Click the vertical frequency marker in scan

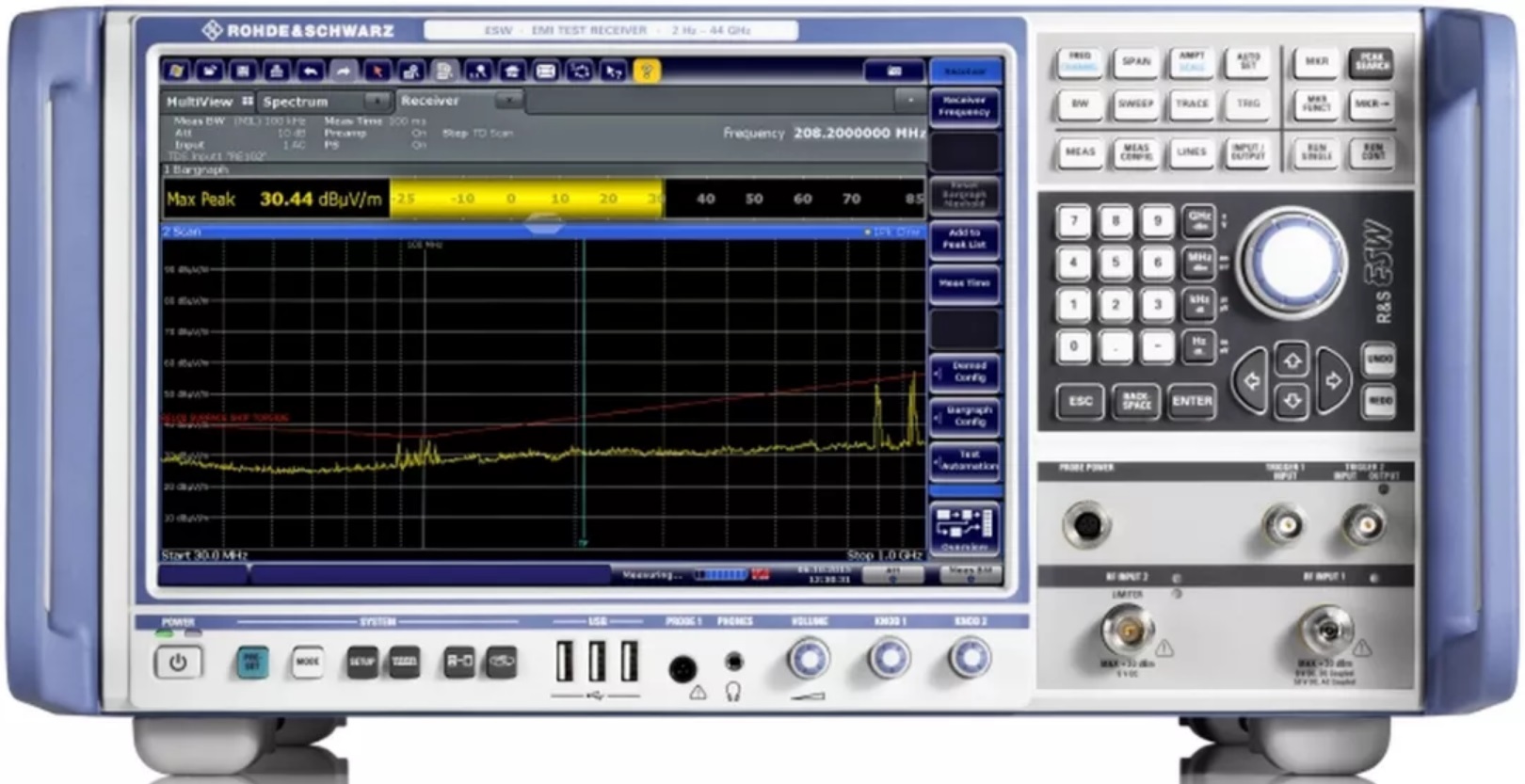click(583, 393)
